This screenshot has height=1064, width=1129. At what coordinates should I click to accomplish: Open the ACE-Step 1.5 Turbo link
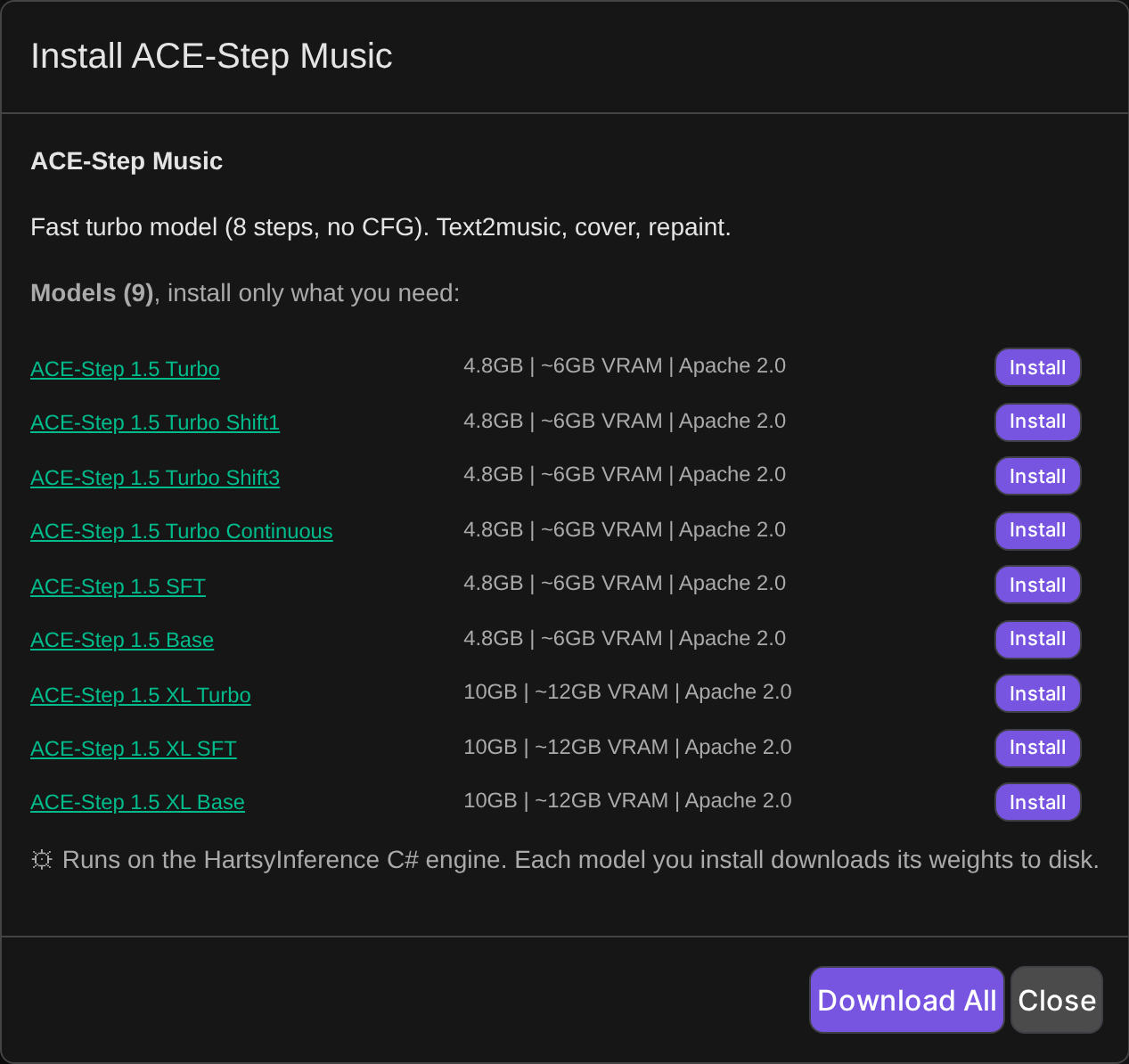[x=125, y=369]
